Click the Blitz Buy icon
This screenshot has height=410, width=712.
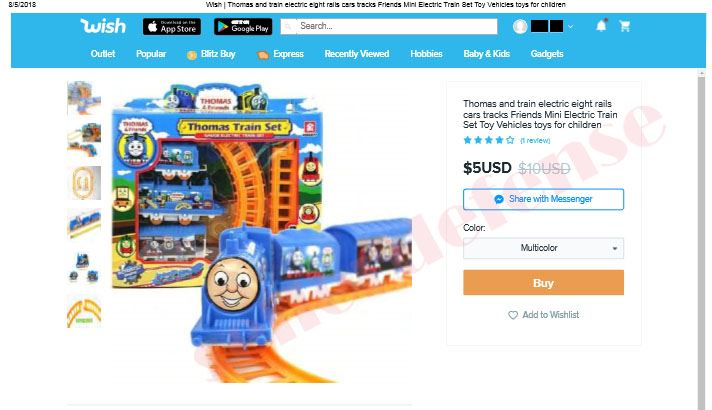pos(192,55)
